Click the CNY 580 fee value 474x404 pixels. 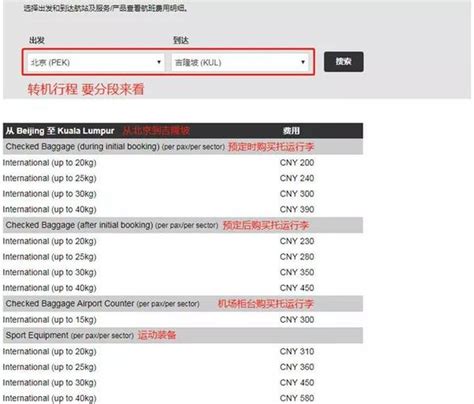(297, 398)
